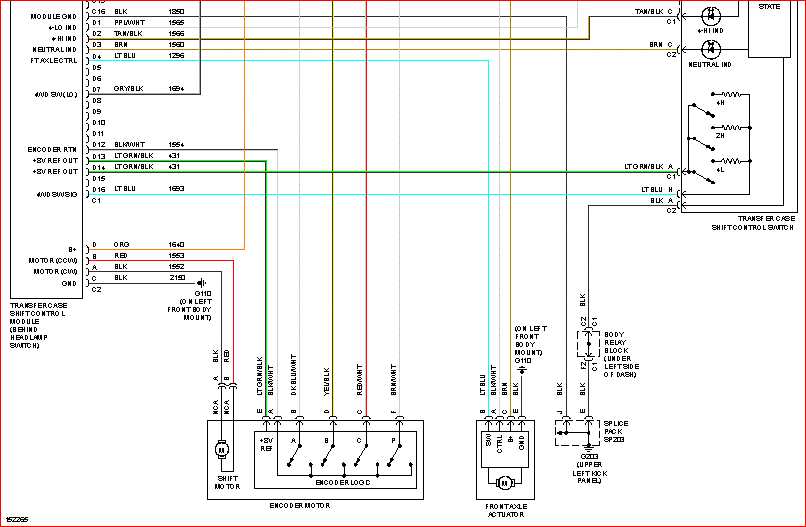
Task: Click the SW terminal label in actuator
Action: pyautogui.click(x=488, y=440)
